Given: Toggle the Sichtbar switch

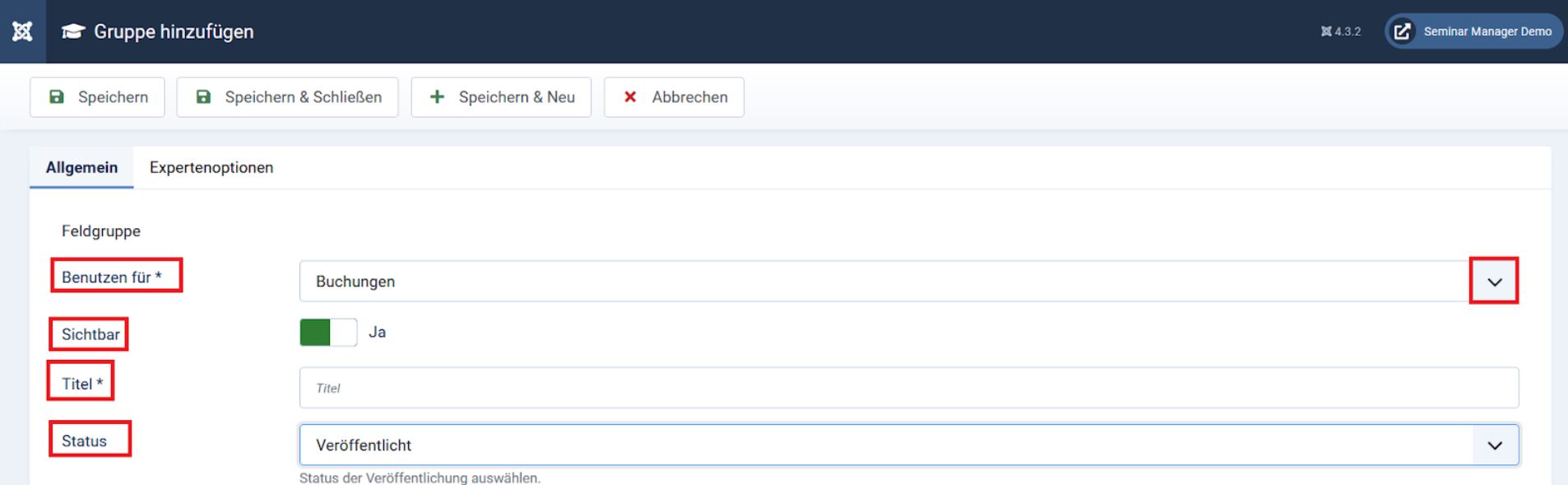Looking at the screenshot, I should (x=328, y=333).
